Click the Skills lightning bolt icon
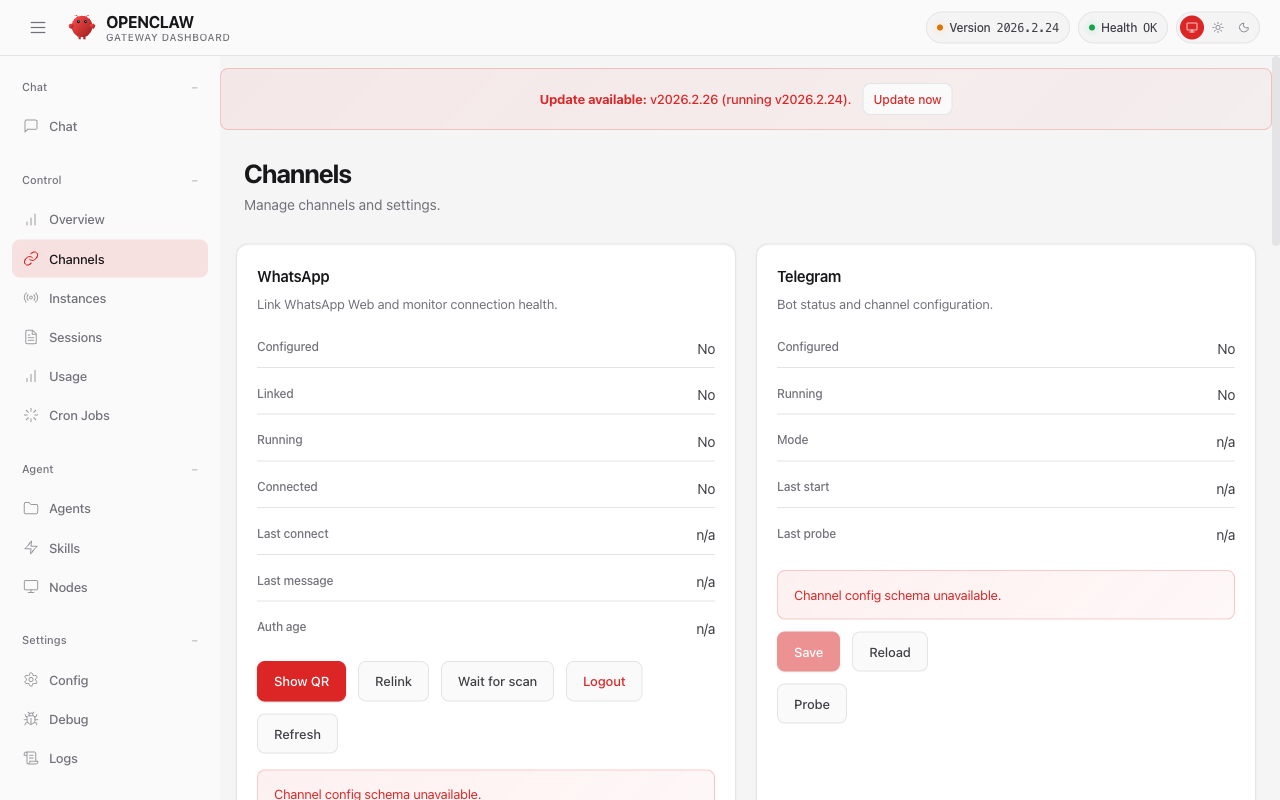Screen dimensions: 1280x800 tap(31, 548)
